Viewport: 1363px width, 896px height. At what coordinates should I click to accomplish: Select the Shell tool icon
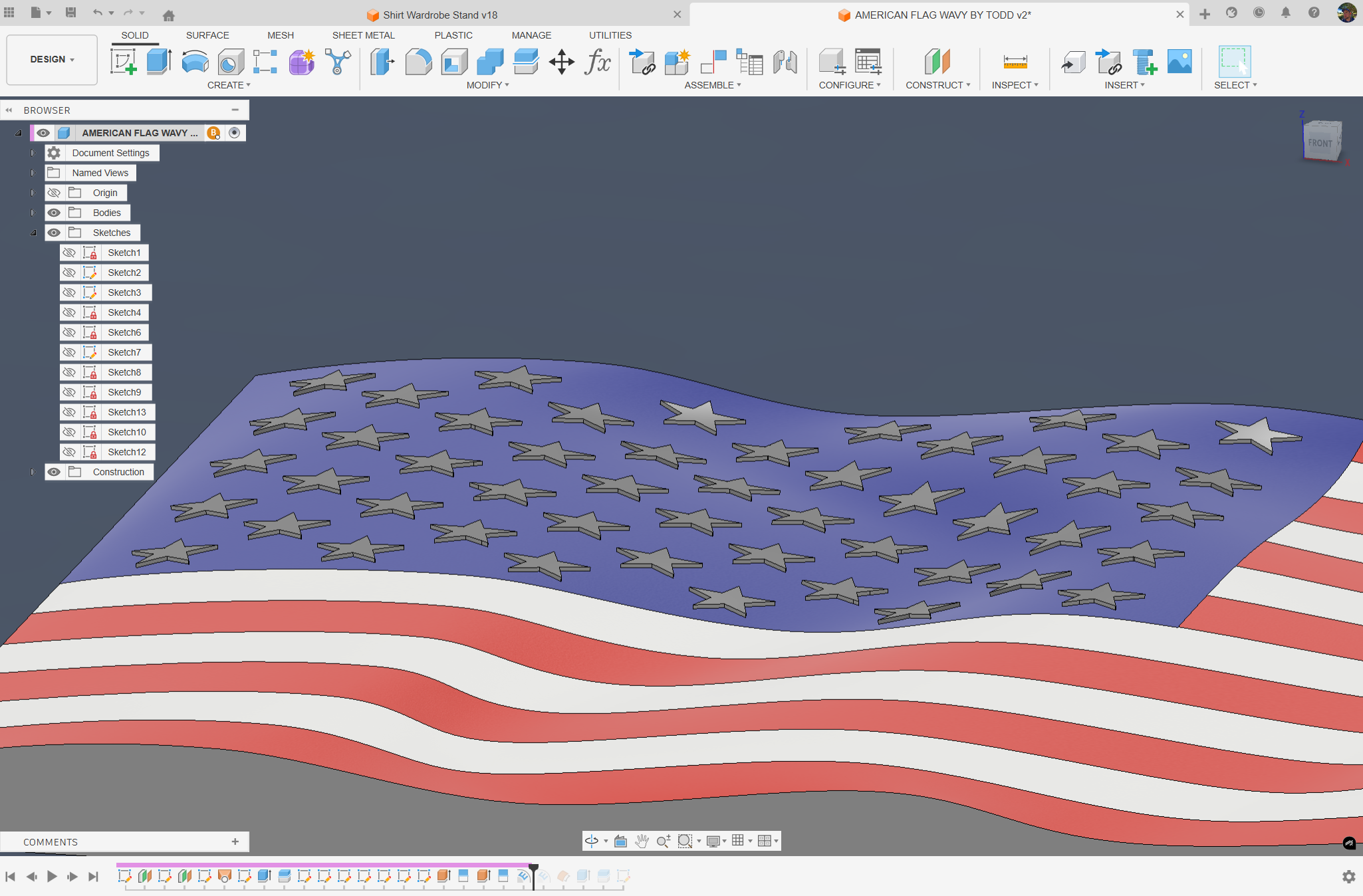tap(454, 62)
